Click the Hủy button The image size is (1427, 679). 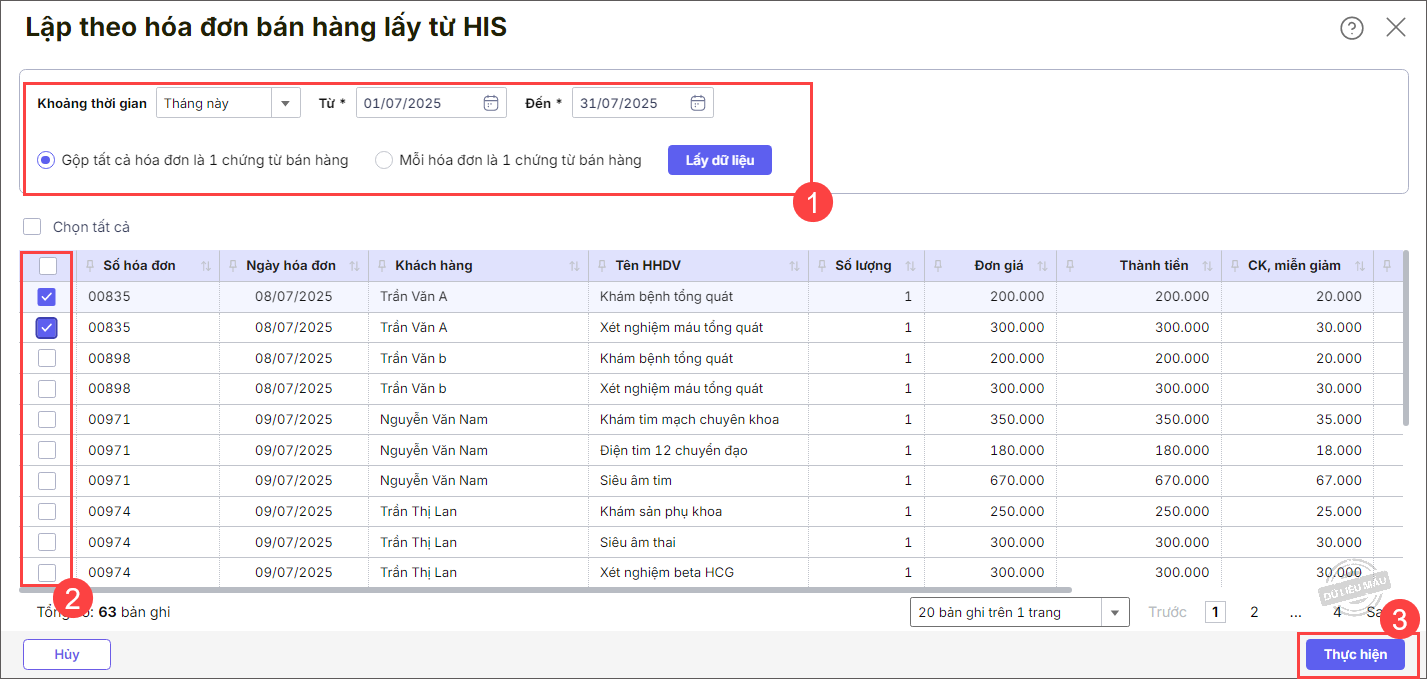click(x=67, y=654)
